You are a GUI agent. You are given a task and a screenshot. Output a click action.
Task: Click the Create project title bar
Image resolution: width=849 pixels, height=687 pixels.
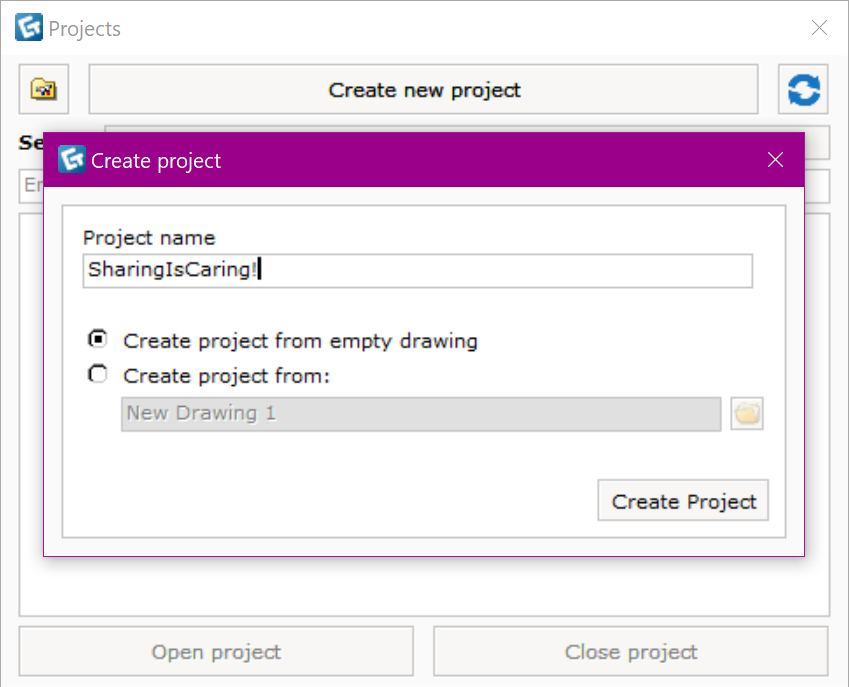(x=424, y=160)
